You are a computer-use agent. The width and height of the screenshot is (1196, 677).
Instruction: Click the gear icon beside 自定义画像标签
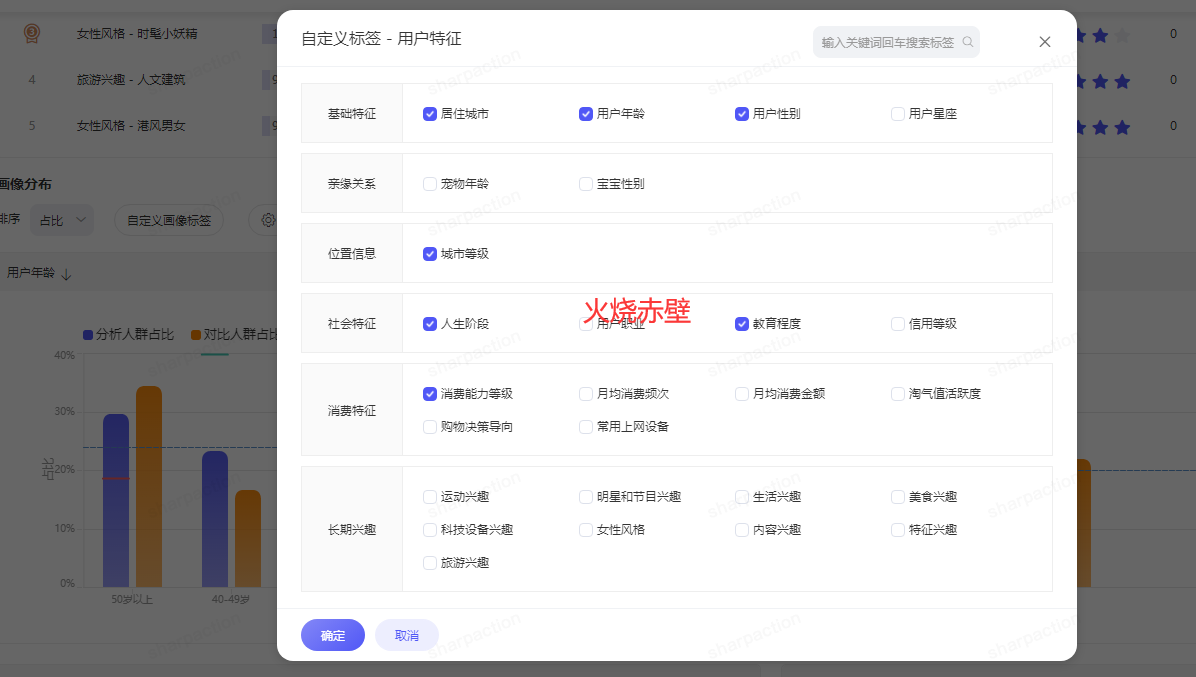(268, 220)
